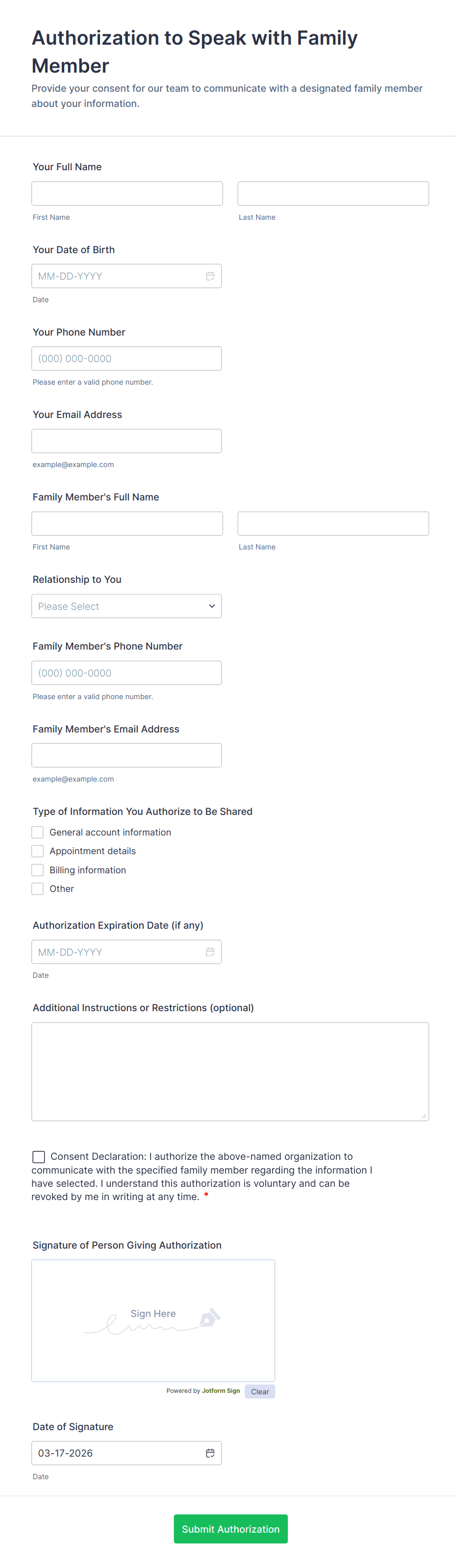This screenshot has width=456, height=1568.
Task: Enable the Billing information checkbox
Action: pyautogui.click(x=38, y=870)
